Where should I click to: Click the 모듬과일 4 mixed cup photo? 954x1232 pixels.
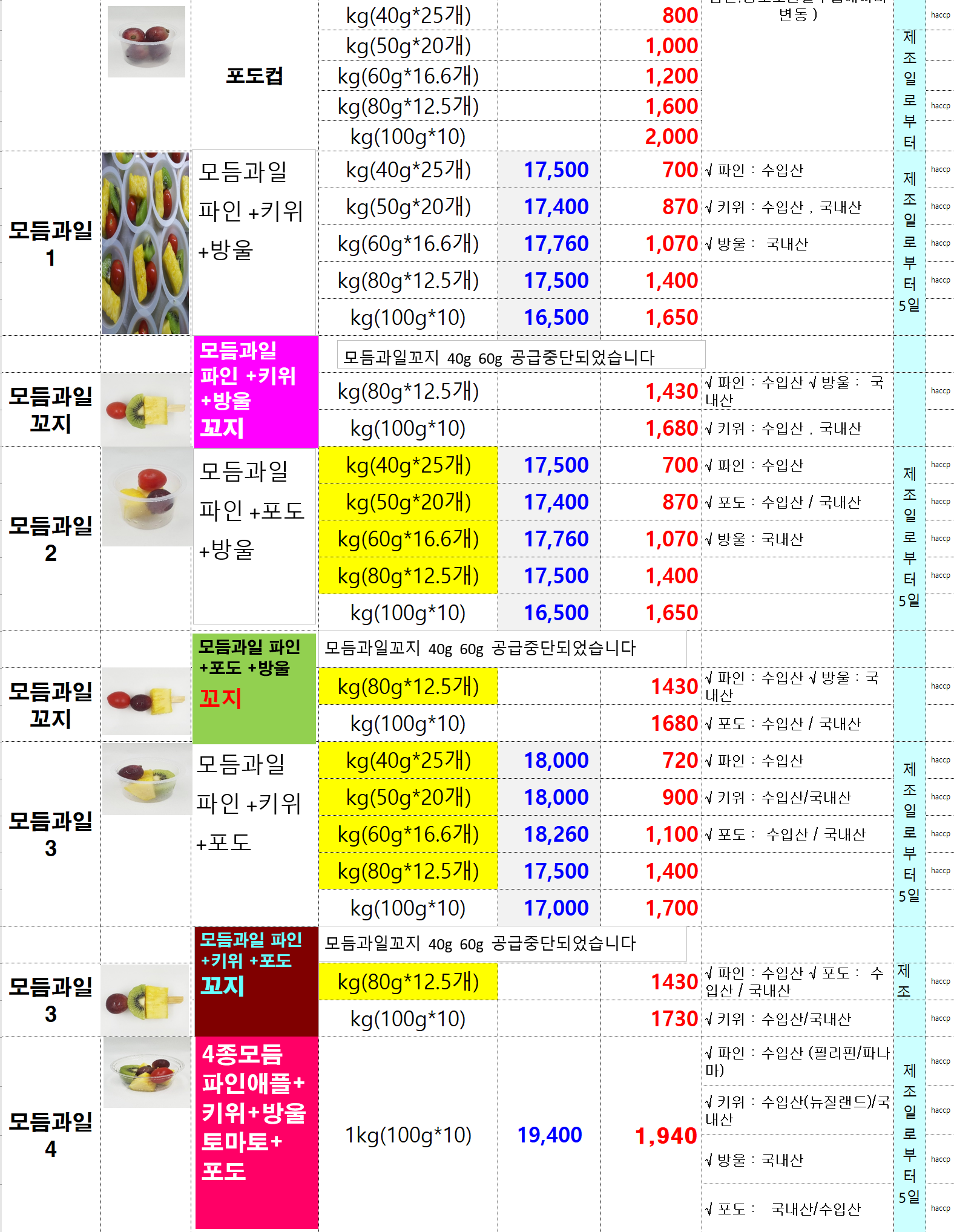coord(147,1073)
